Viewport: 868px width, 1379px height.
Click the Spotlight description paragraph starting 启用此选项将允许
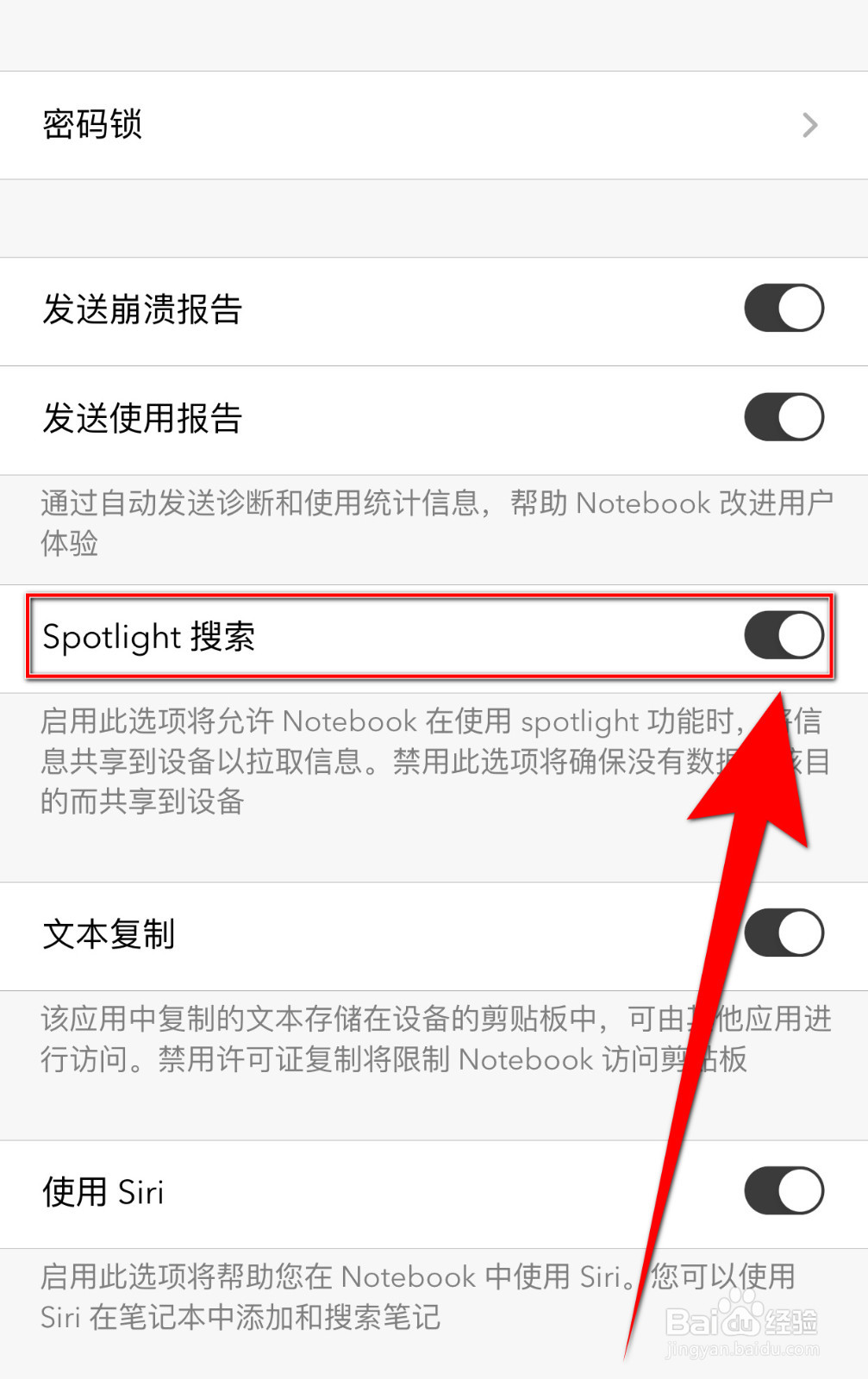click(434, 761)
